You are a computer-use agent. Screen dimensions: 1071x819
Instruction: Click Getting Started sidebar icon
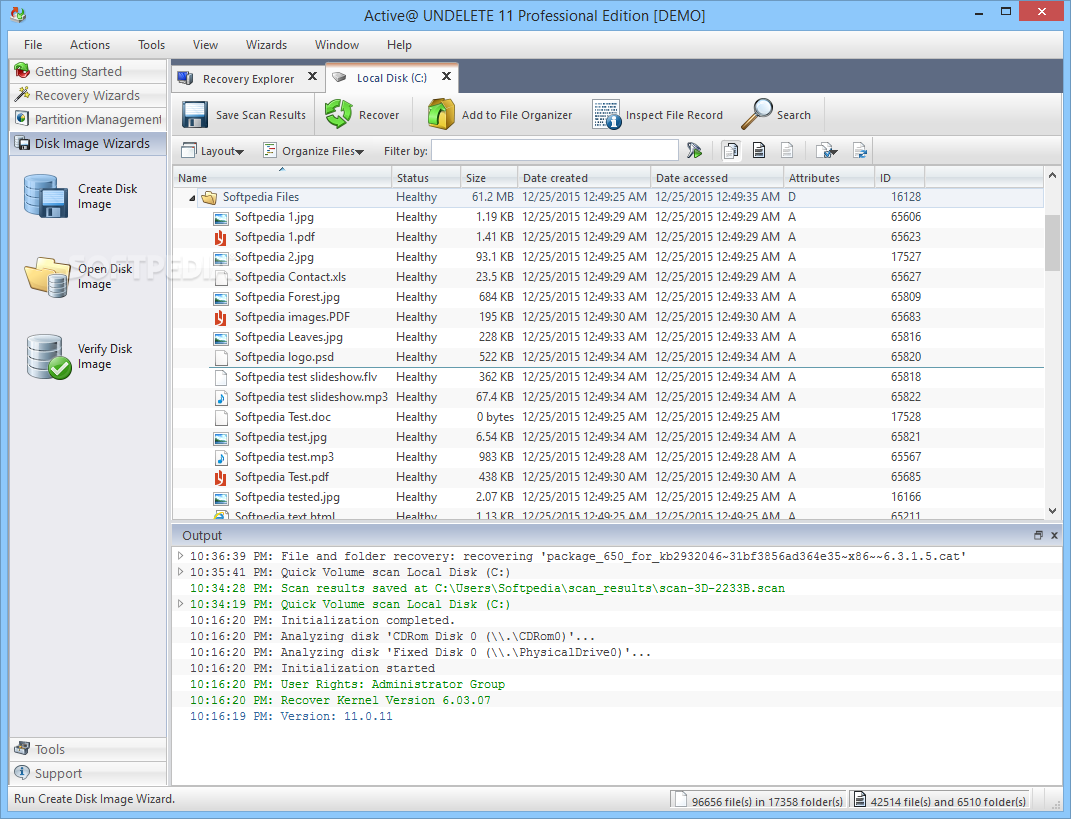(x=23, y=70)
